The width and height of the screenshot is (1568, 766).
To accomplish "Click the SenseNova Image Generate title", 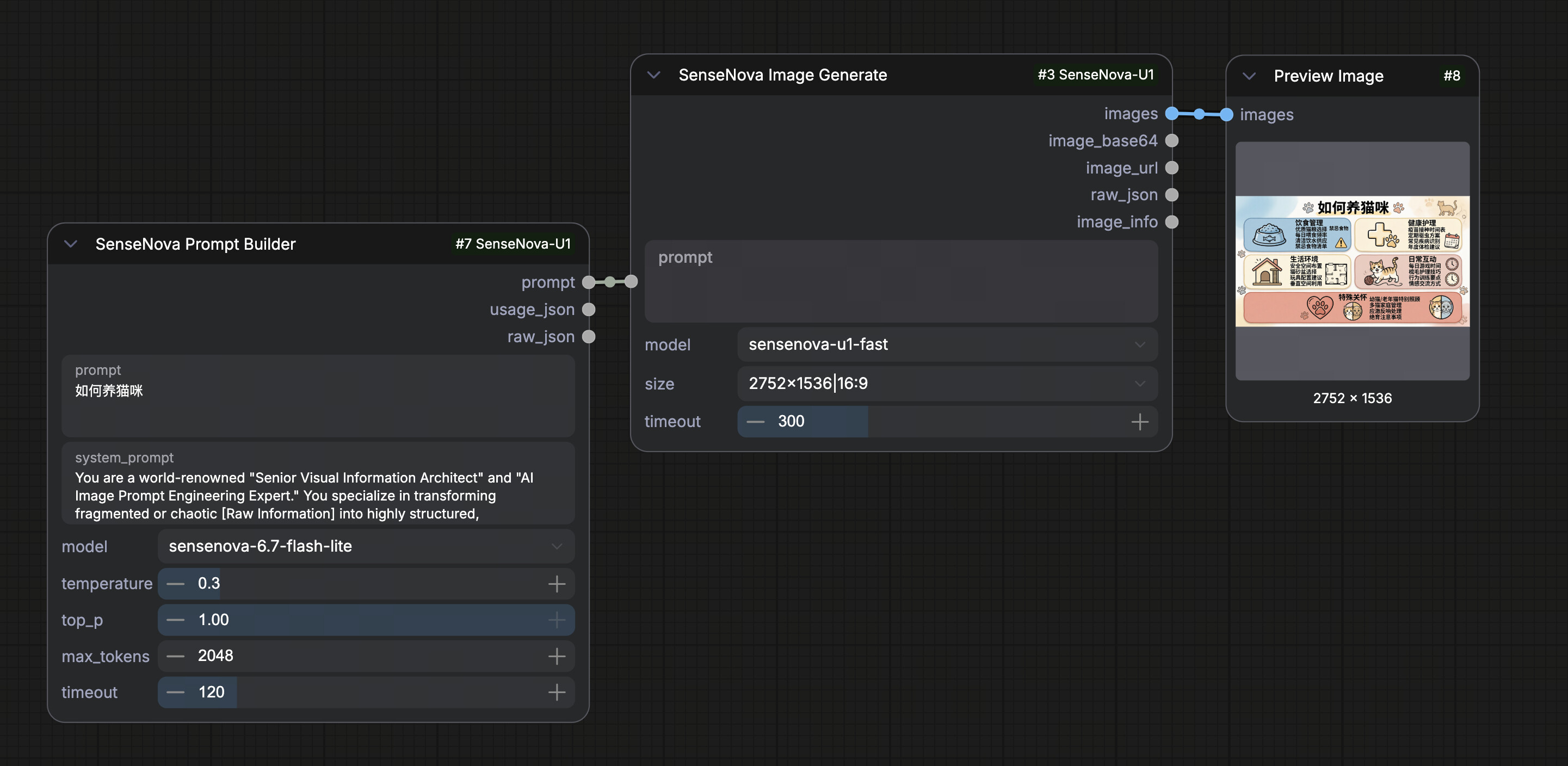I will pyautogui.click(x=783, y=75).
